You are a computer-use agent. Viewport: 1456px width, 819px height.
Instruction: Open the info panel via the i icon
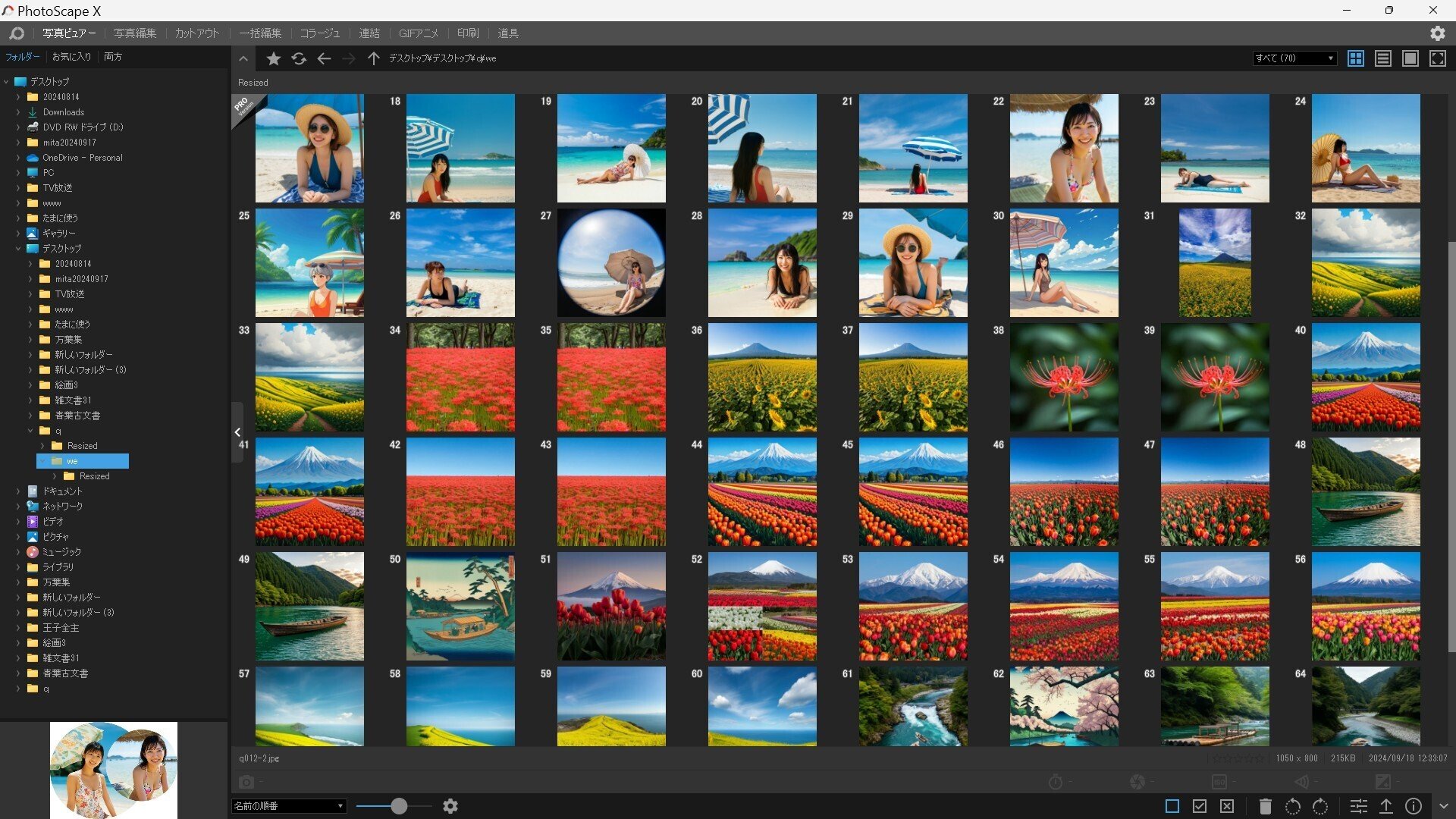[x=1413, y=806]
